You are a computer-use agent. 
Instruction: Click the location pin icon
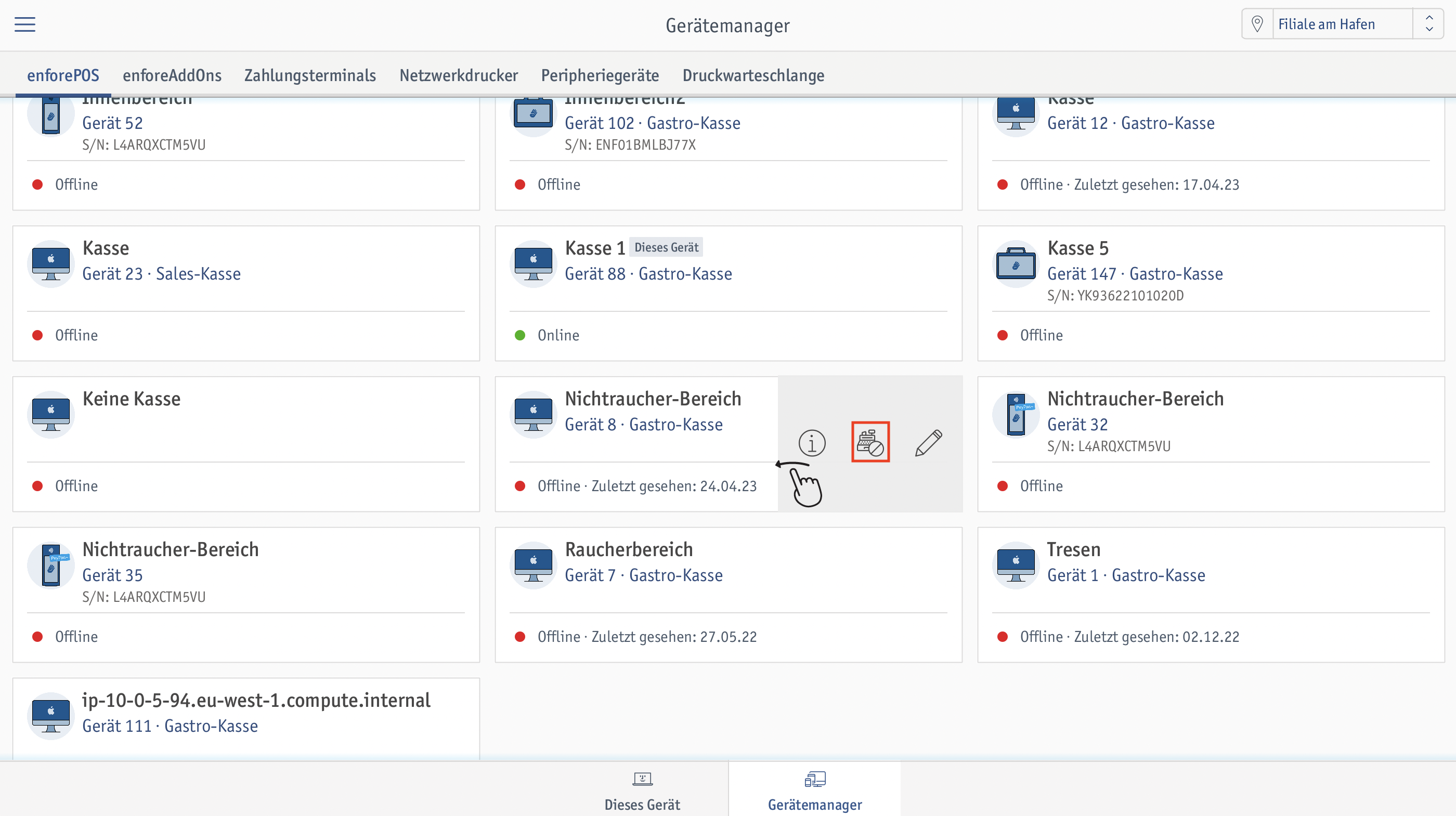(x=1257, y=24)
